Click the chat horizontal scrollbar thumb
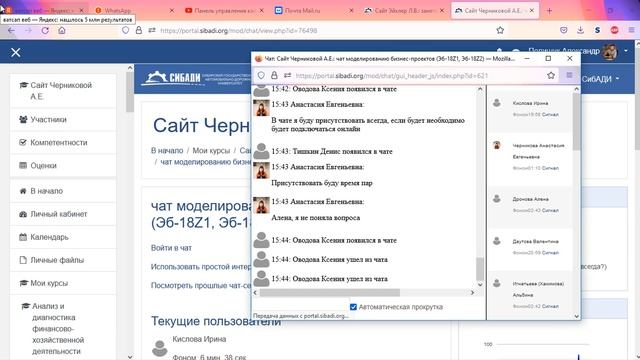This screenshot has height=360, width=640. click(x=330, y=293)
